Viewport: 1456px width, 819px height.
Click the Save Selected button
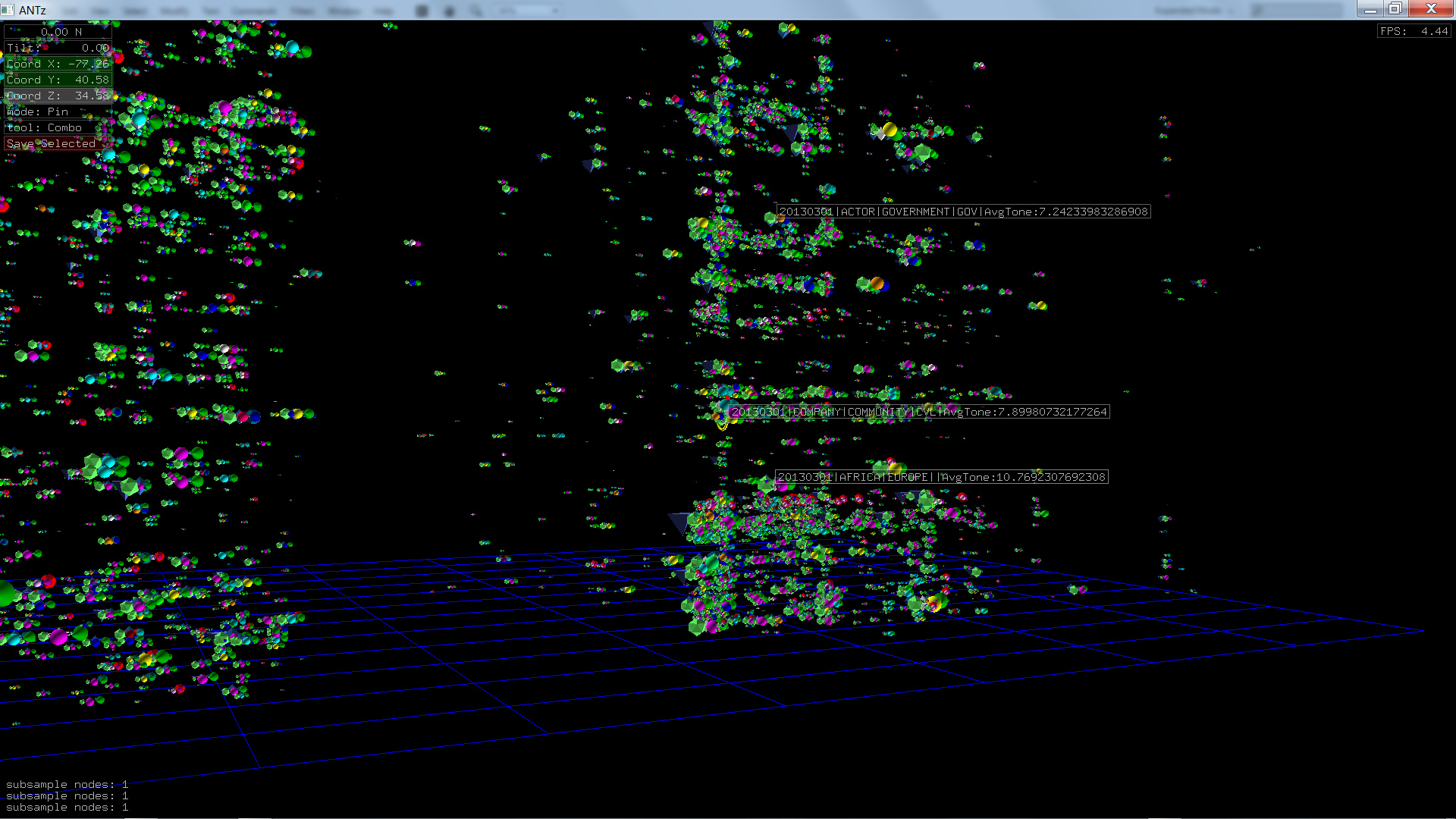(52, 143)
